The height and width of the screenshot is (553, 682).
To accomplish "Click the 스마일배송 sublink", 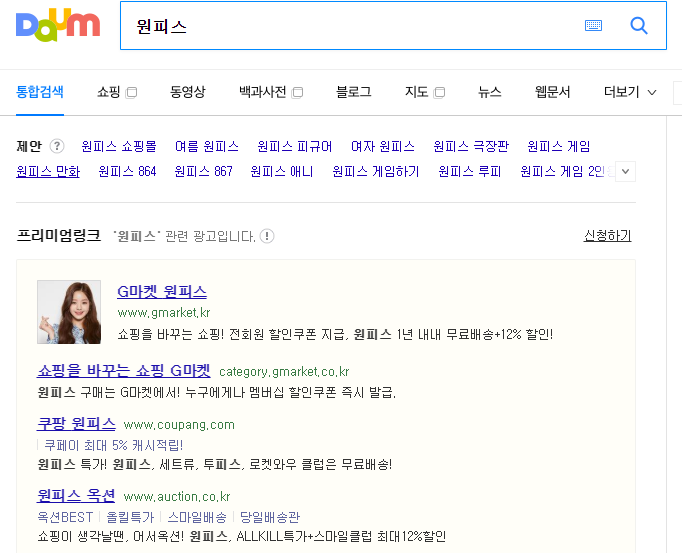I will click(197, 517).
